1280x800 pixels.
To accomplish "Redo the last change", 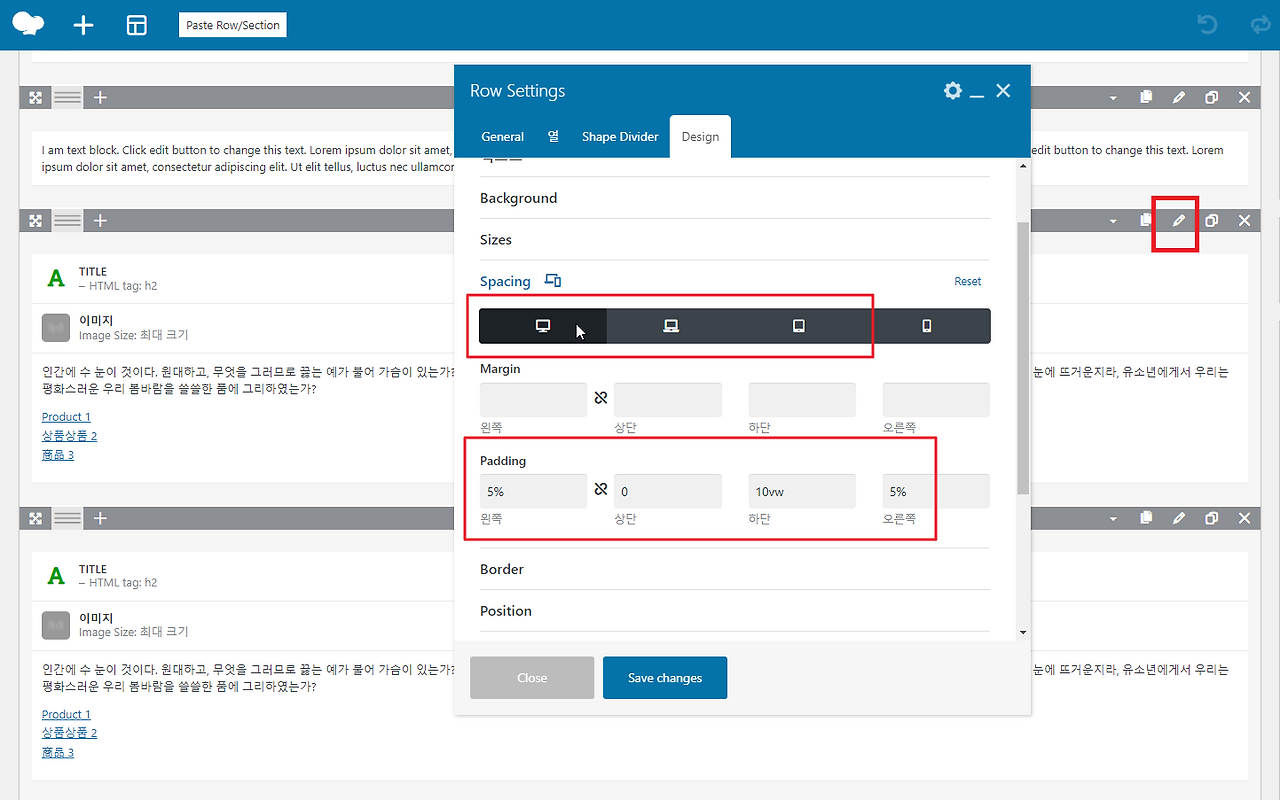I will [1260, 25].
